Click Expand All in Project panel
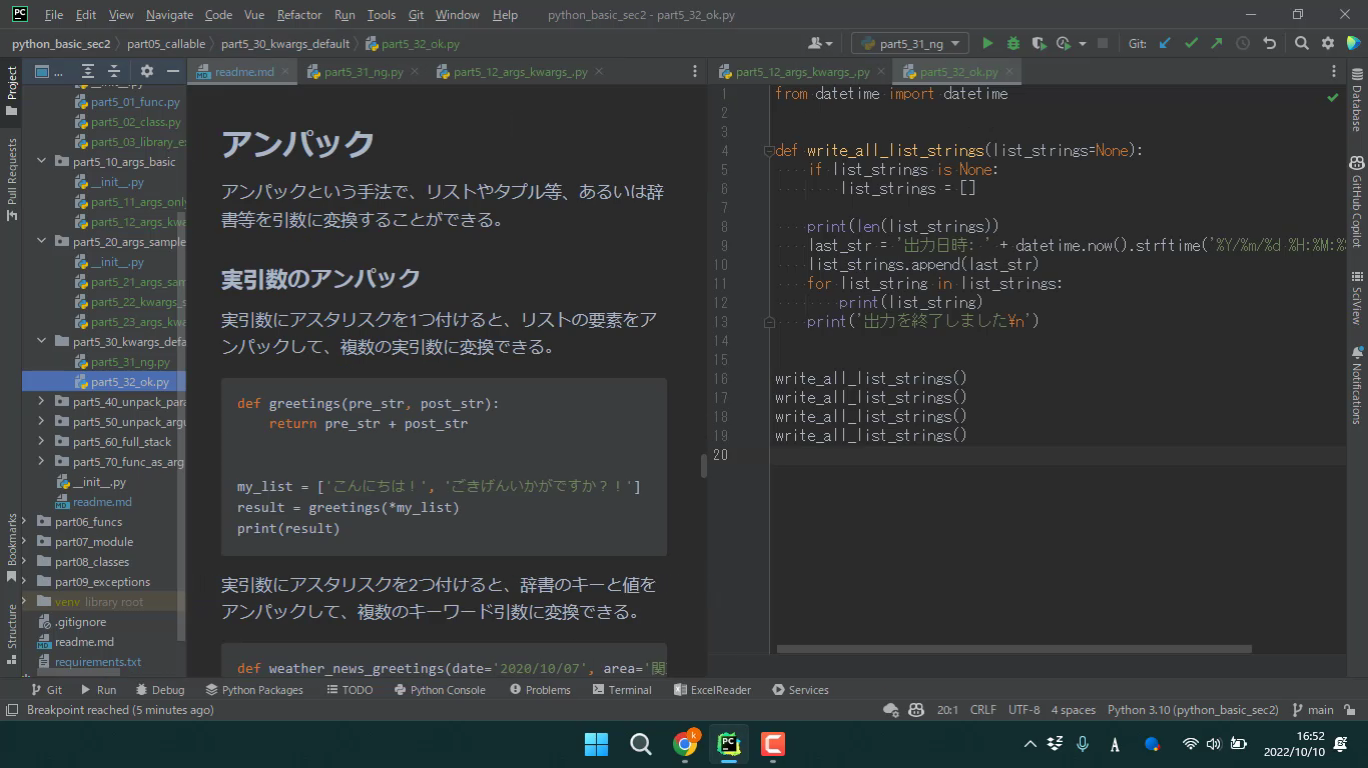The width and height of the screenshot is (1368, 768). (88, 71)
